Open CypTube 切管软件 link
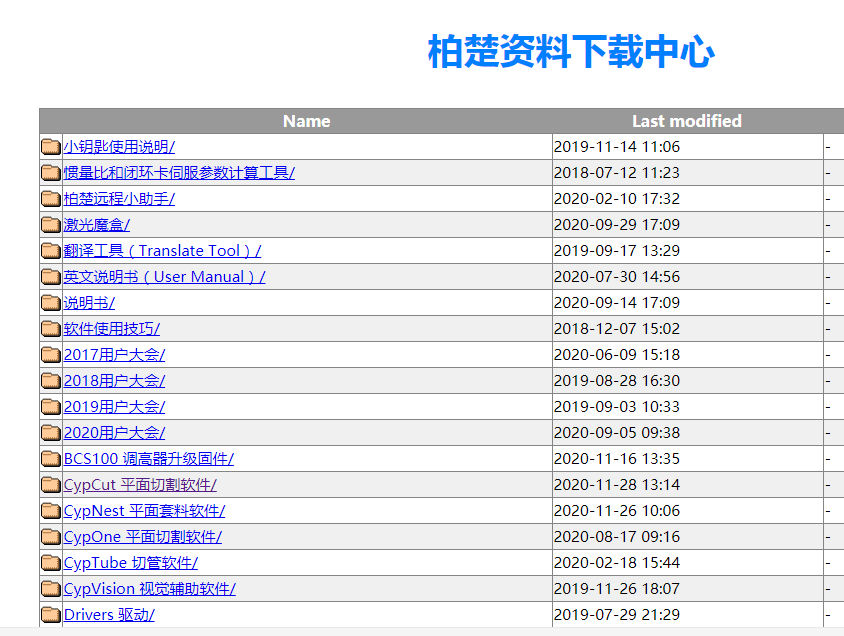 click(131, 563)
